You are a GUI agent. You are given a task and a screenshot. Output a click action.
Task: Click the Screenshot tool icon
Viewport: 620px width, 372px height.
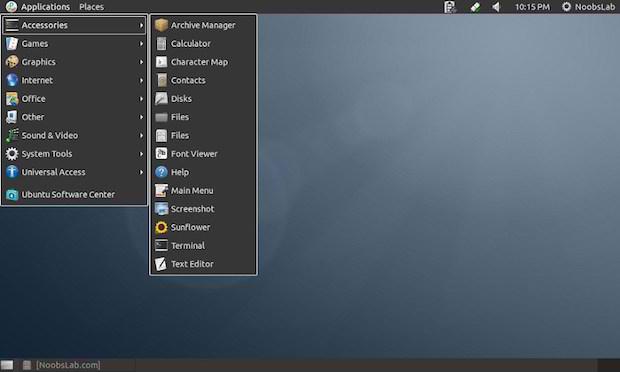pyautogui.click(x=161, y=209)
